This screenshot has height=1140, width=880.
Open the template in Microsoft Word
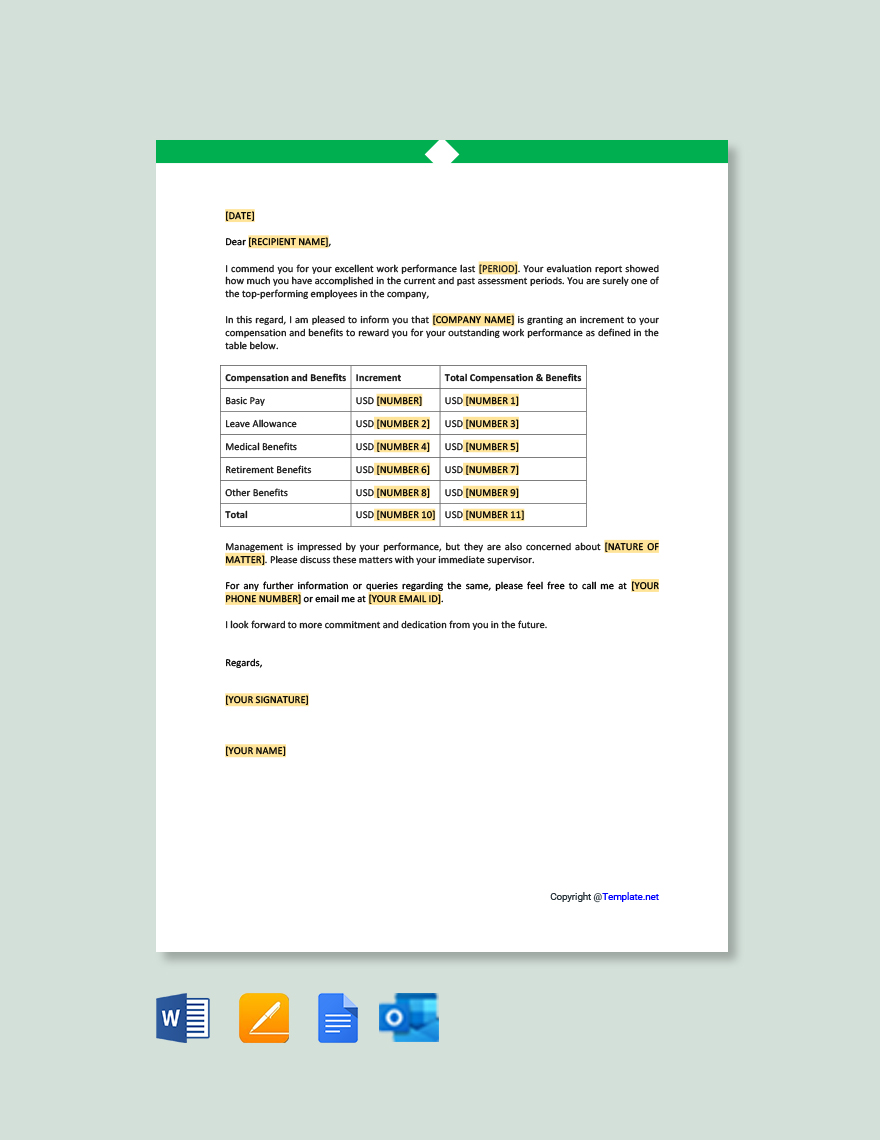pos(182,1017)
